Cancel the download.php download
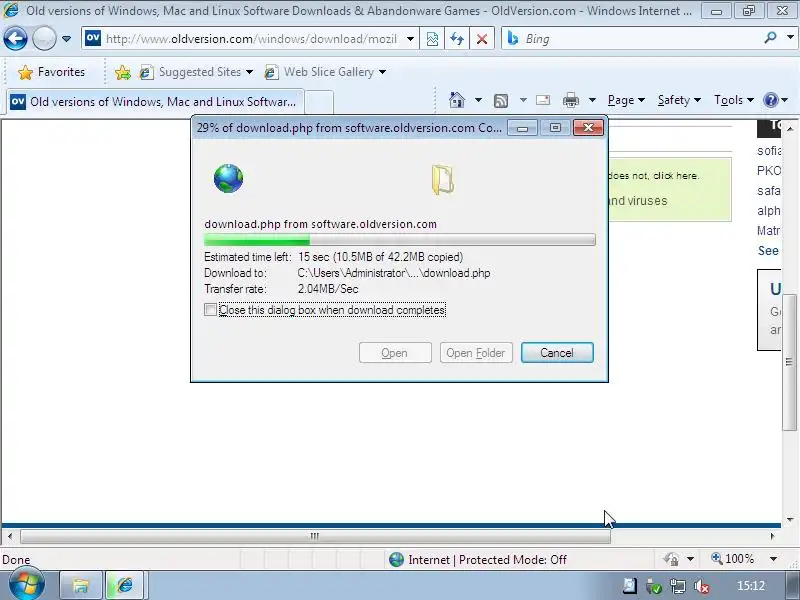This screenshot has width=800, height=600. pyautogui.click(x=557, y=353)
